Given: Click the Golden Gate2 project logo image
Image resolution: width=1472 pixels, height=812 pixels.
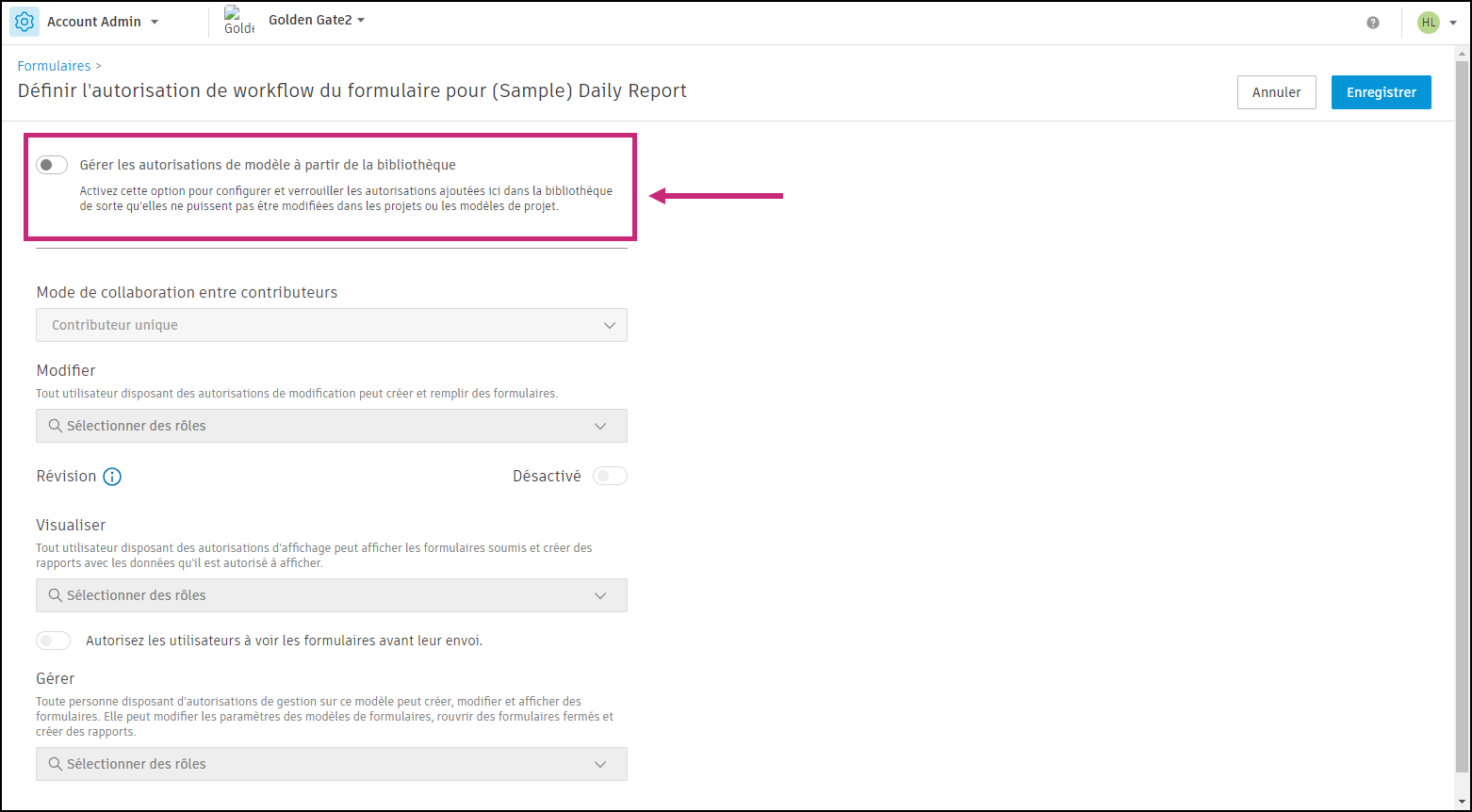Looking at the screenshot, I should coord(239,21).
